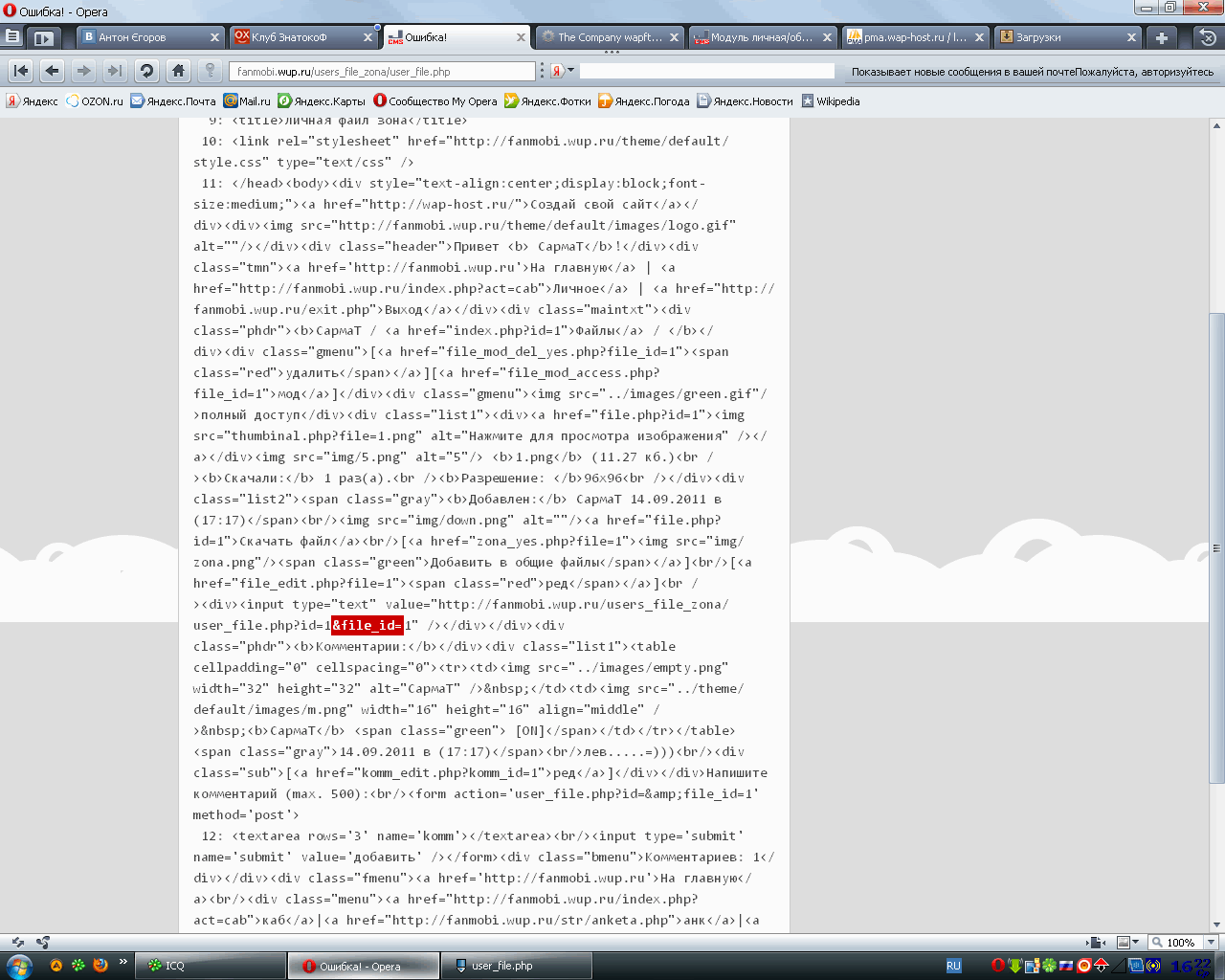Go forward to the next page

click(x=84, y=71)
